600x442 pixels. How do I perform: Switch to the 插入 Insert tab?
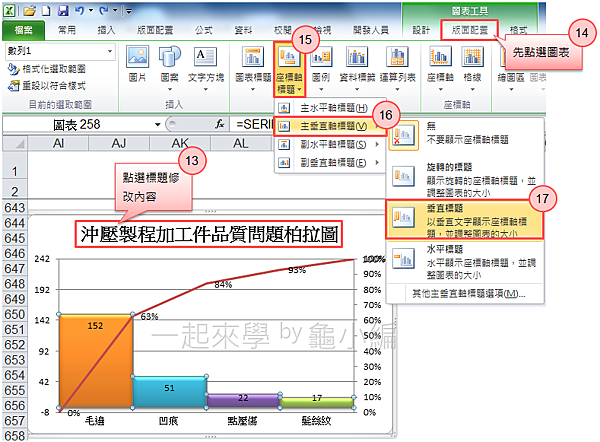106,30
